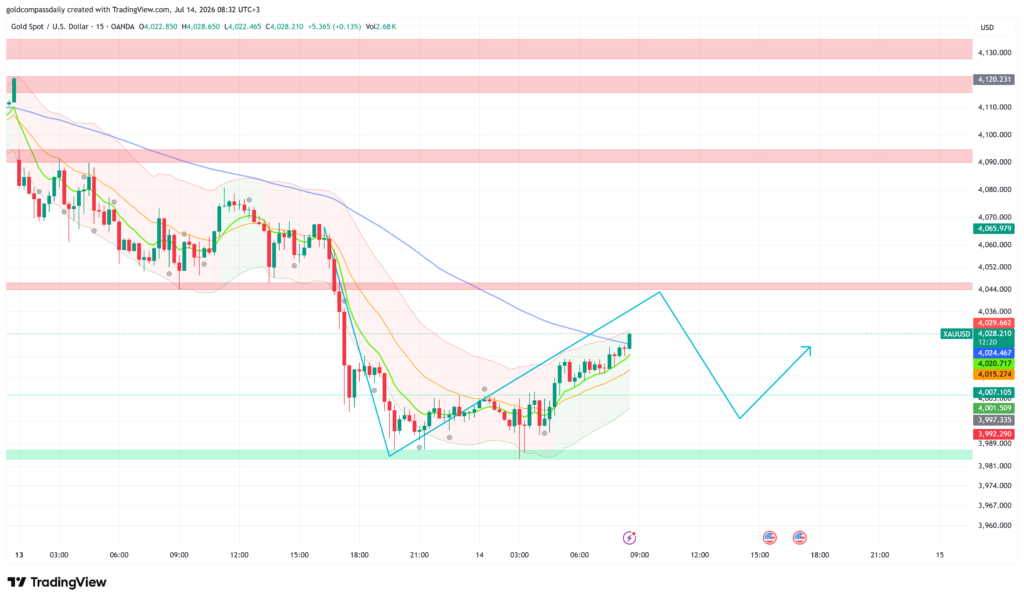Click the second US flag economic event icon
The image size is (1024, 601).
pyautogui.click(x=799, y=538)
